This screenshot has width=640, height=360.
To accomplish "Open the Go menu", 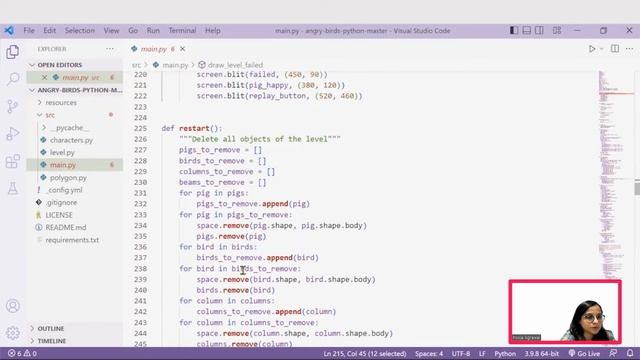I will pyautogui.click(x=133, y=31).
